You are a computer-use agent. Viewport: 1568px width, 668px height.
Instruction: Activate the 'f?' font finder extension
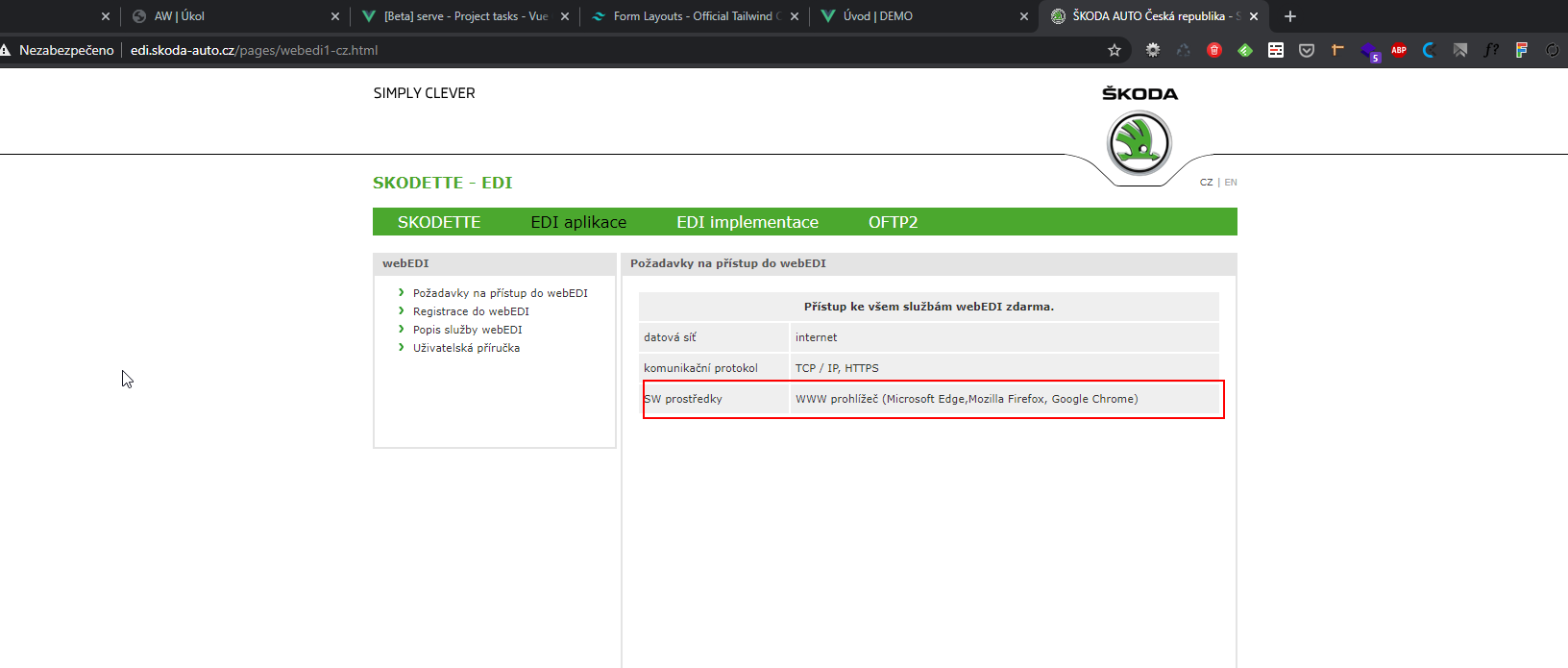click(1491, 50)
